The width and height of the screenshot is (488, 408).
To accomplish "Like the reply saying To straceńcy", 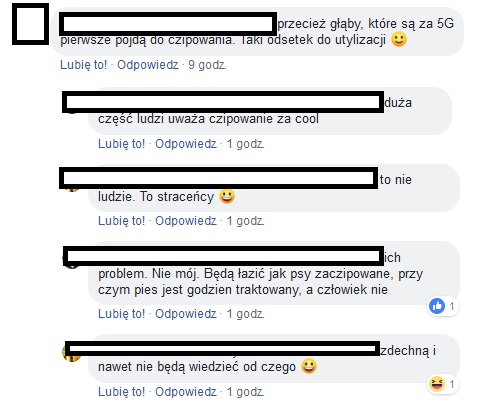I will [x=121, y=221].
